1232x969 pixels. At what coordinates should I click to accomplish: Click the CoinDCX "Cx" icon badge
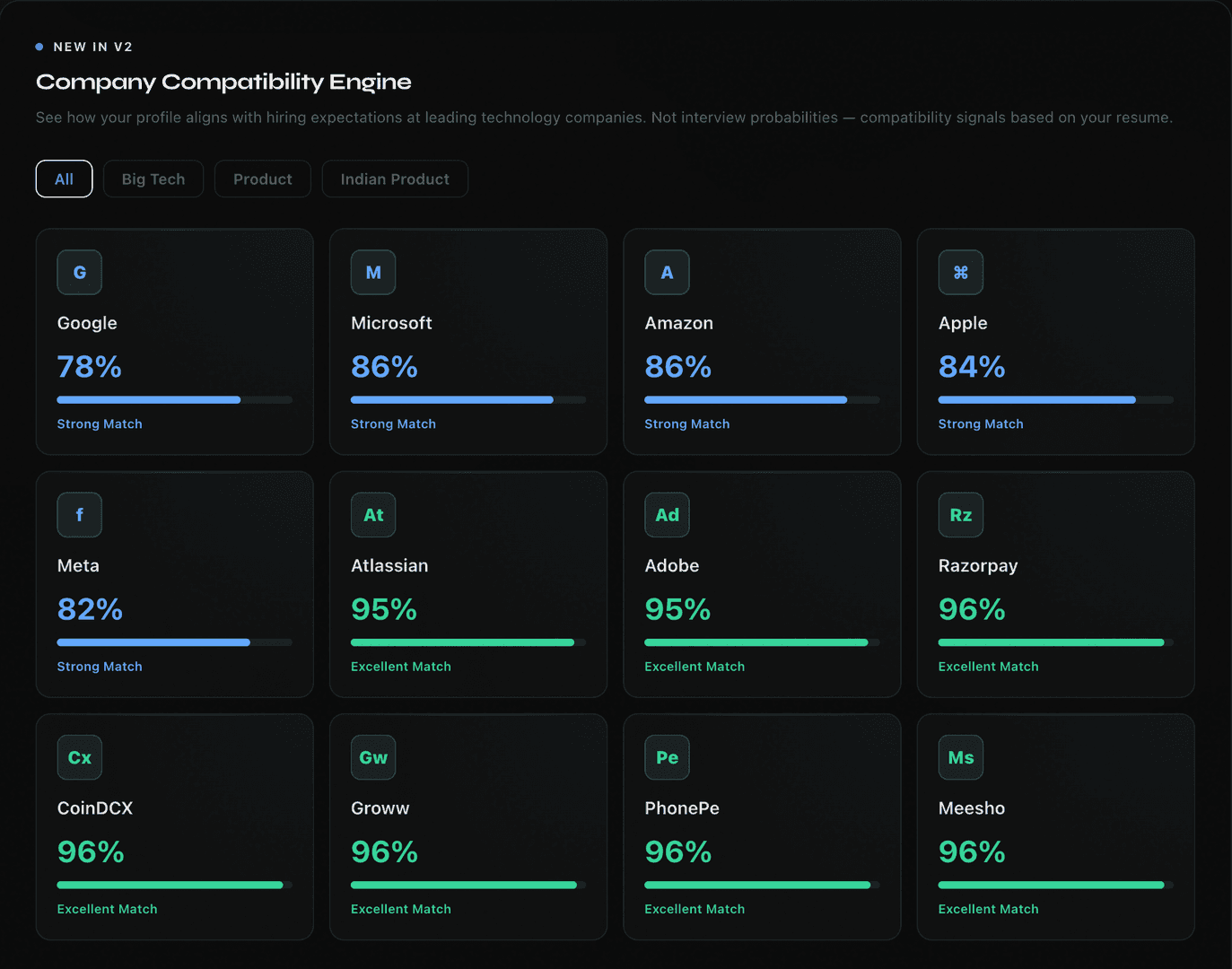[80, 757]
